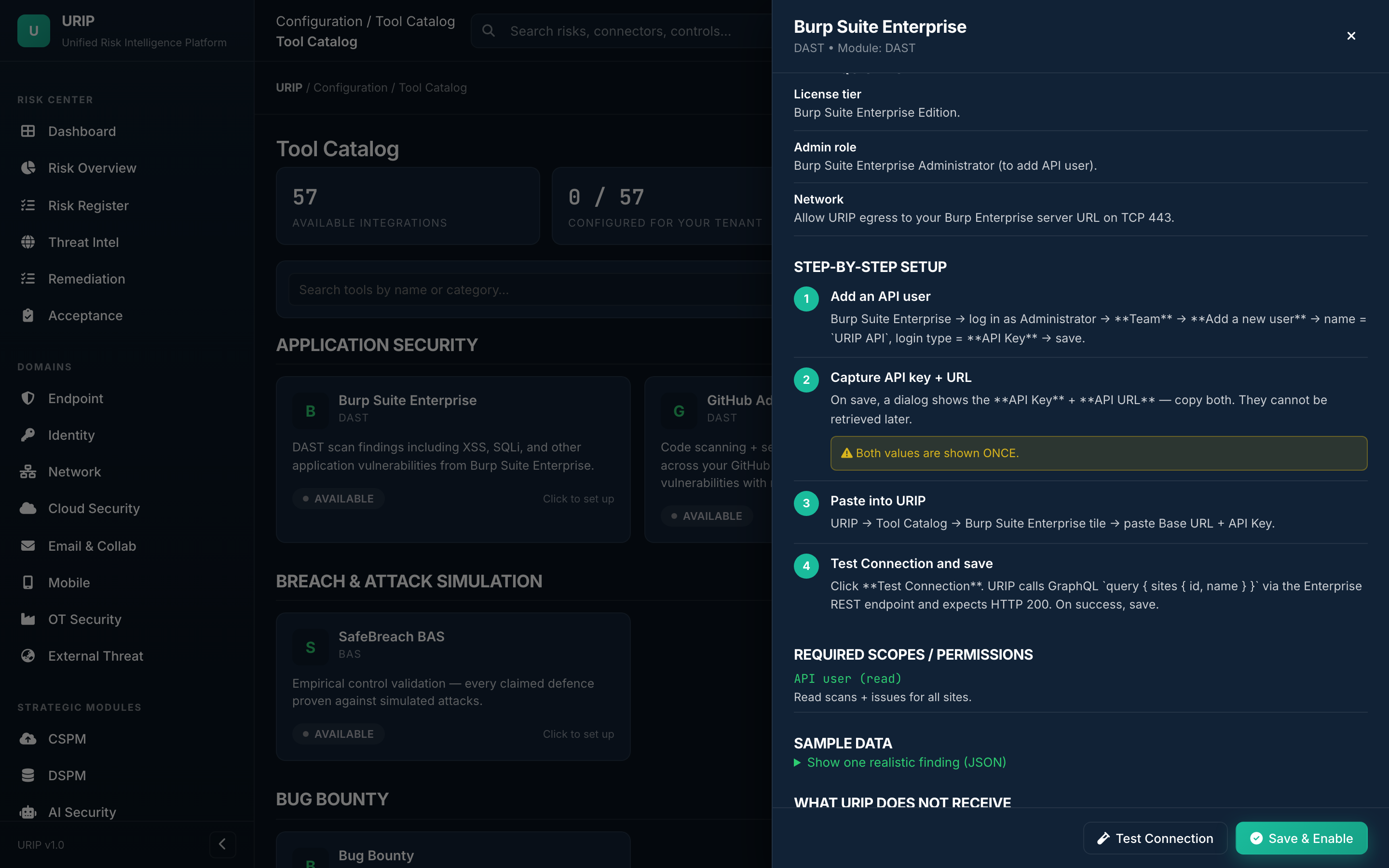This screenshot has width=1389, height=868.
Task: Click the Burp Suite Enterprise 'B' tile icon
Action: click(311, 410)
